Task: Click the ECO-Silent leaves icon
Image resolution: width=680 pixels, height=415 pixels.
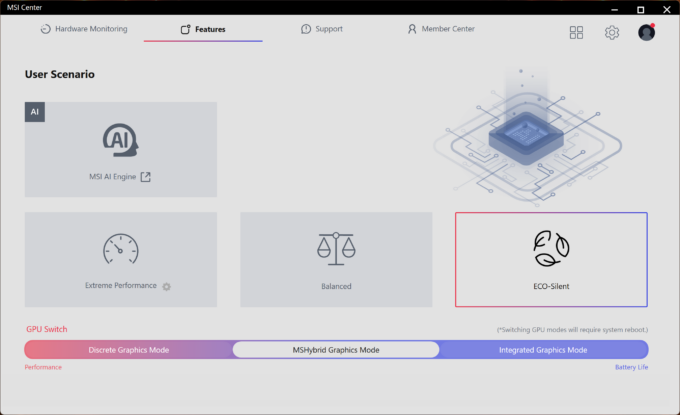Action: point(551,248)
